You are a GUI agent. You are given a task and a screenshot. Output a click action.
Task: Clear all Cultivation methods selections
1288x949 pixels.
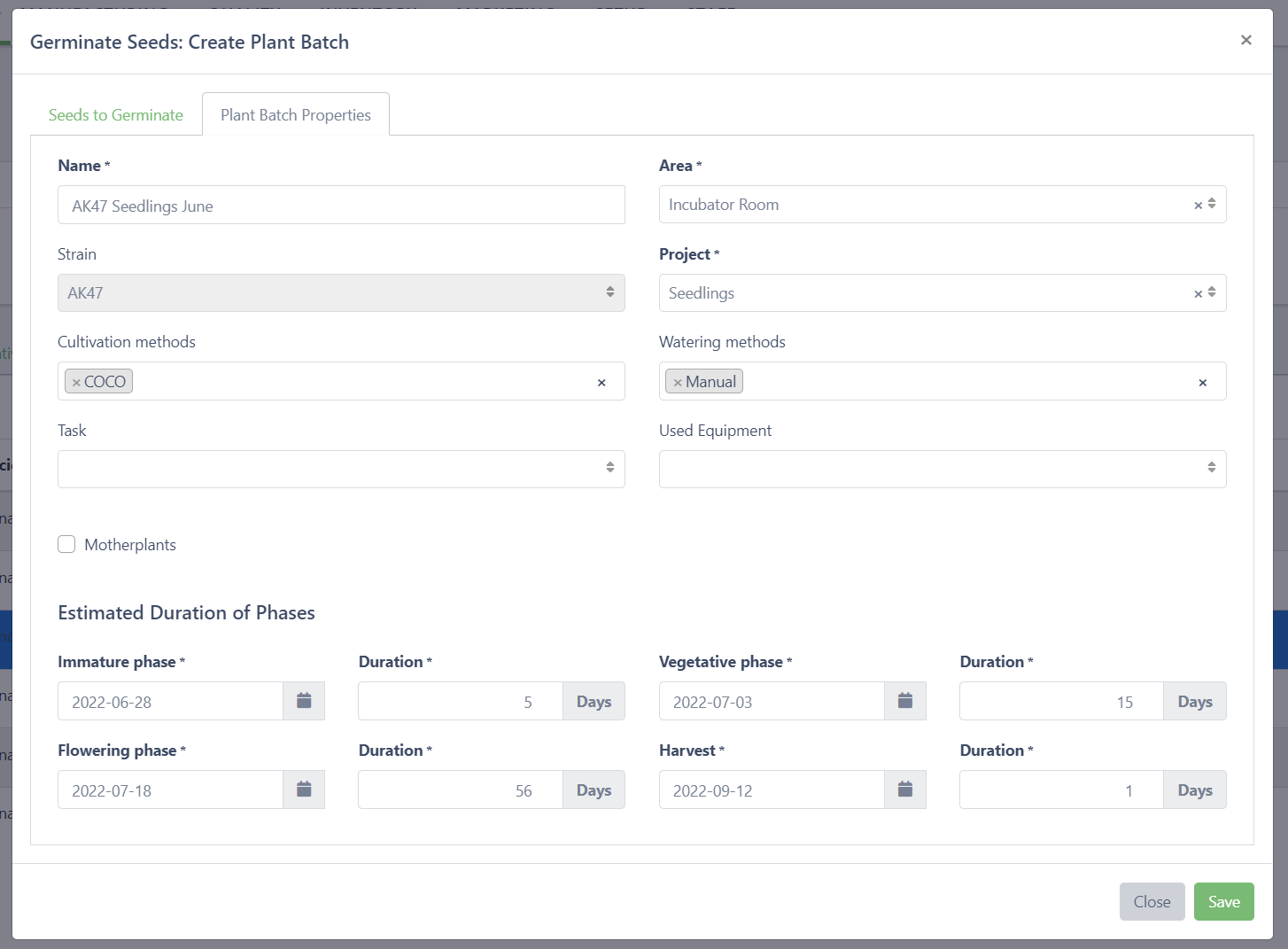coord(601,383)
